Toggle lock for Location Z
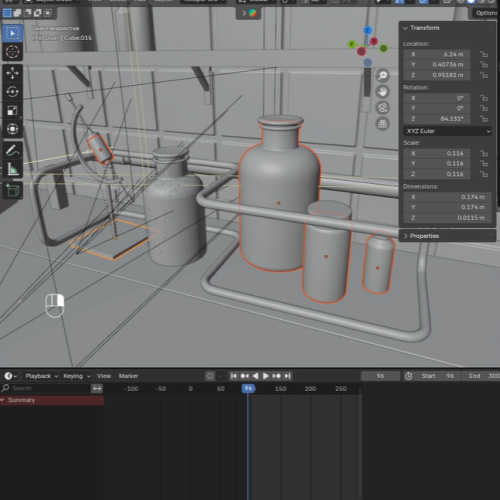Viewport: 500px width, 500px height. pyautogui.click(x=484, y=75)
